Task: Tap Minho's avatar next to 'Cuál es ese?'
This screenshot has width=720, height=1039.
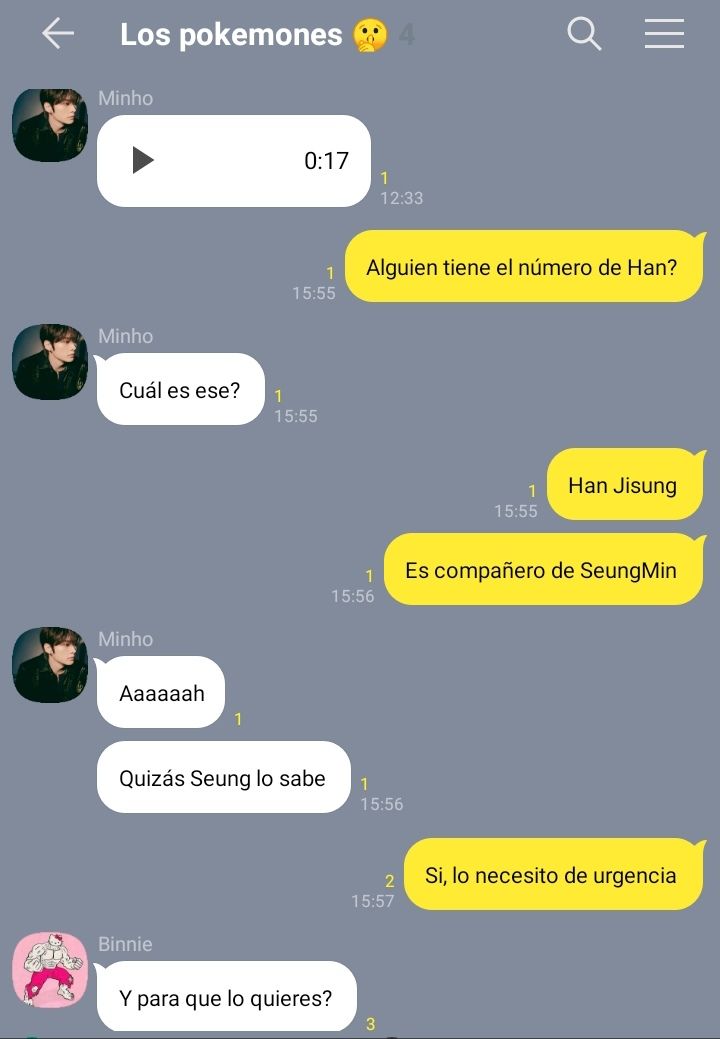Action: pos(50,362)
